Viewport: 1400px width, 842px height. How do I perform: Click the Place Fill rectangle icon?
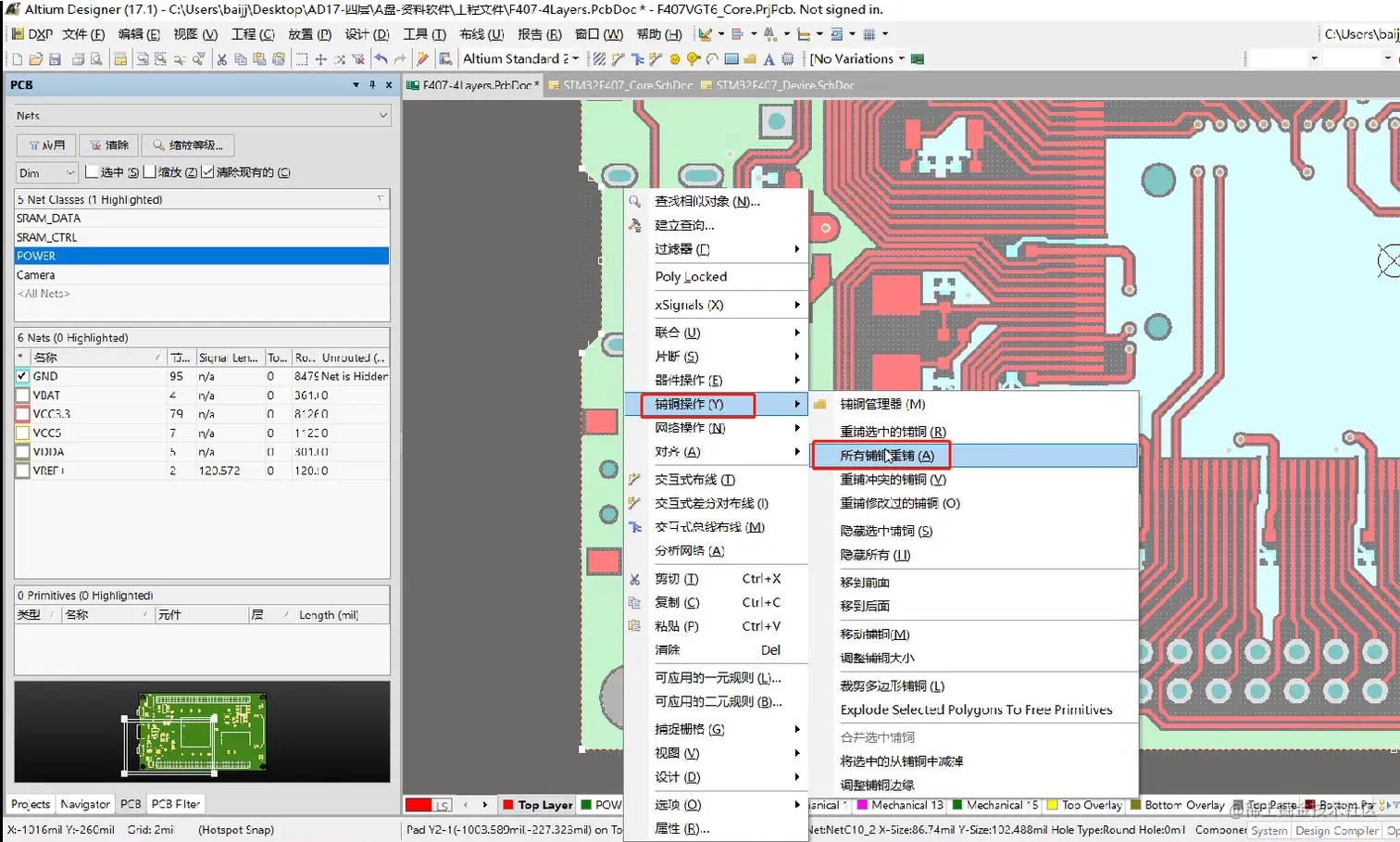click(x=731, y=59)
